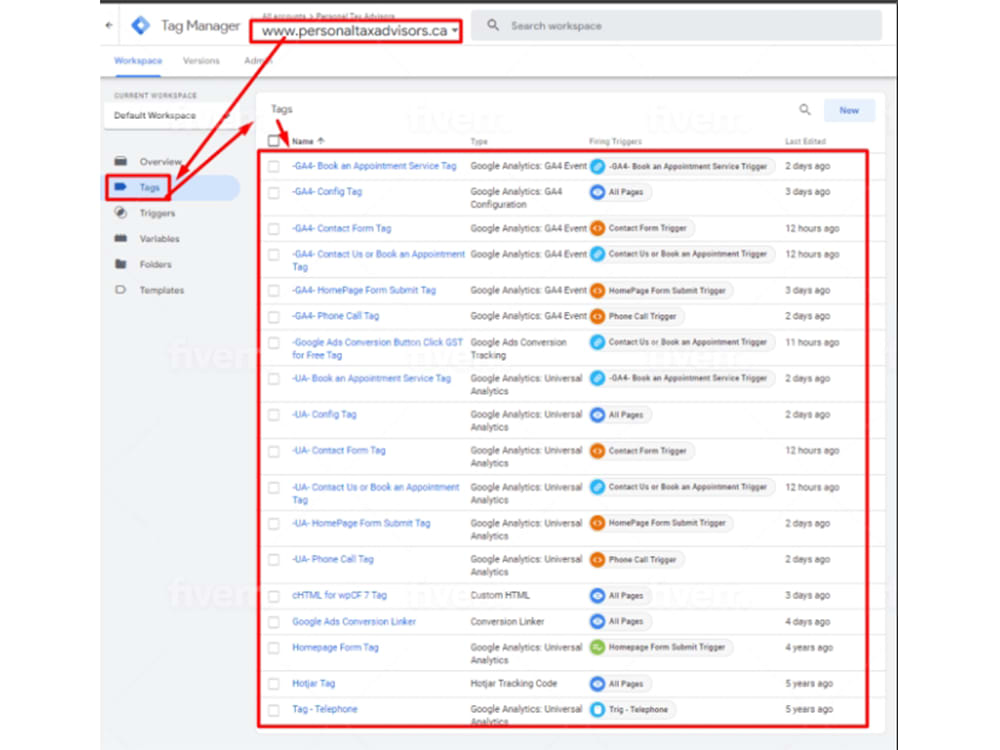The image size is (1000, 750).
Task: Click the back arrow beside Tag Manager
Action: [x=109, y=26]
